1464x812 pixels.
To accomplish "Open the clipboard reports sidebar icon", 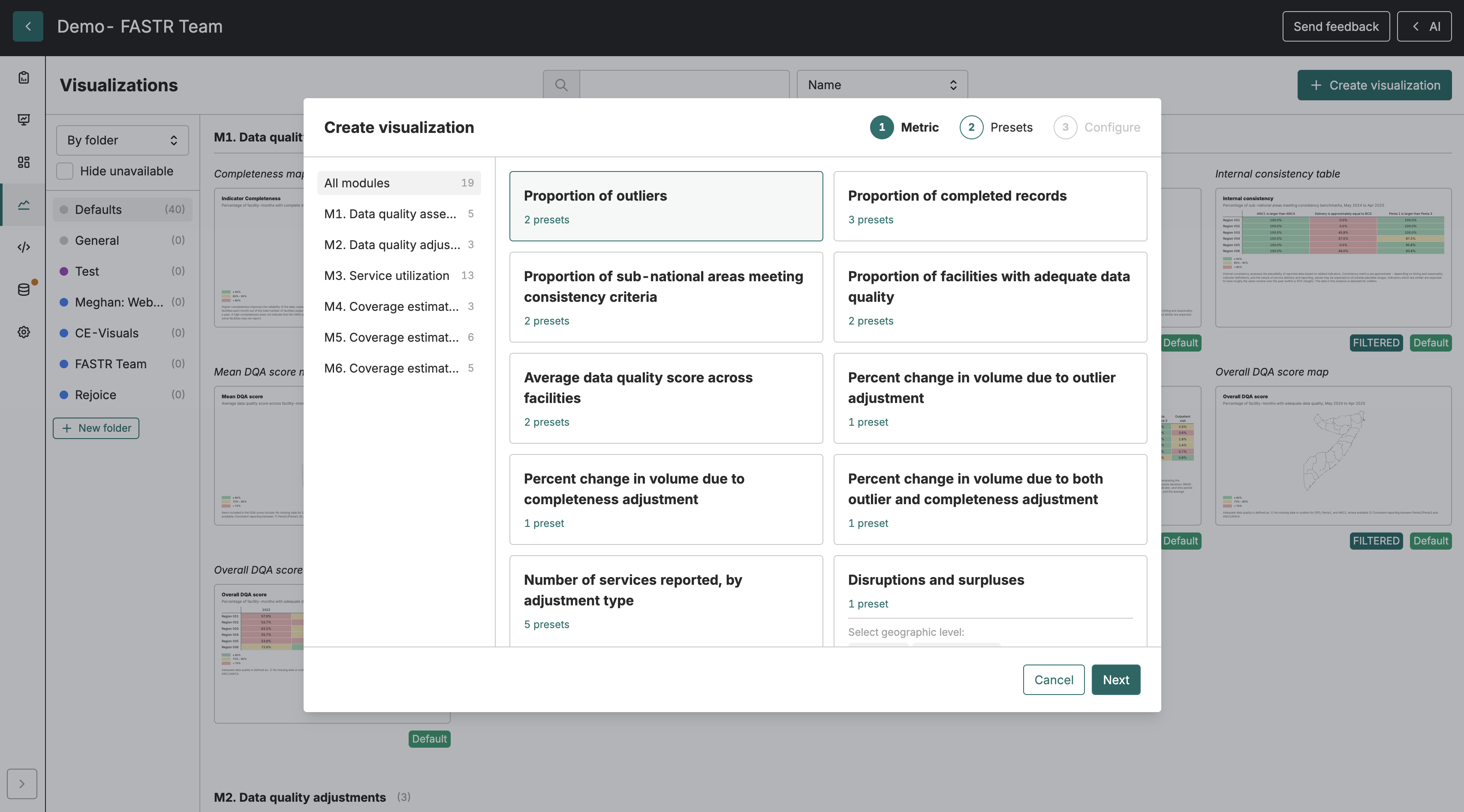I will [x=23, y=77].
